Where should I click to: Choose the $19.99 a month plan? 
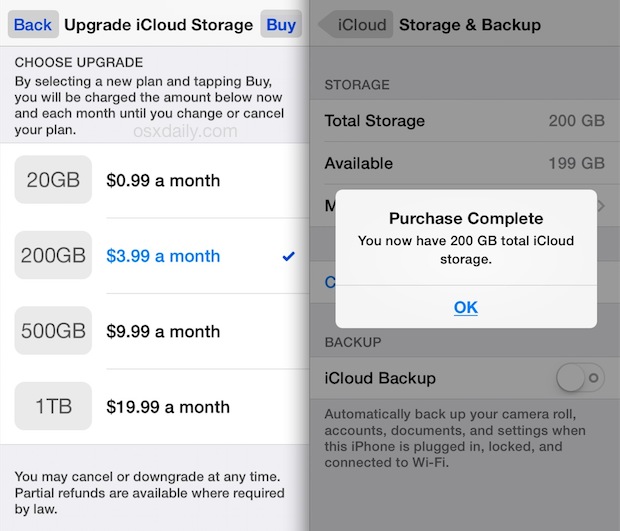click(x=168, y=407)
